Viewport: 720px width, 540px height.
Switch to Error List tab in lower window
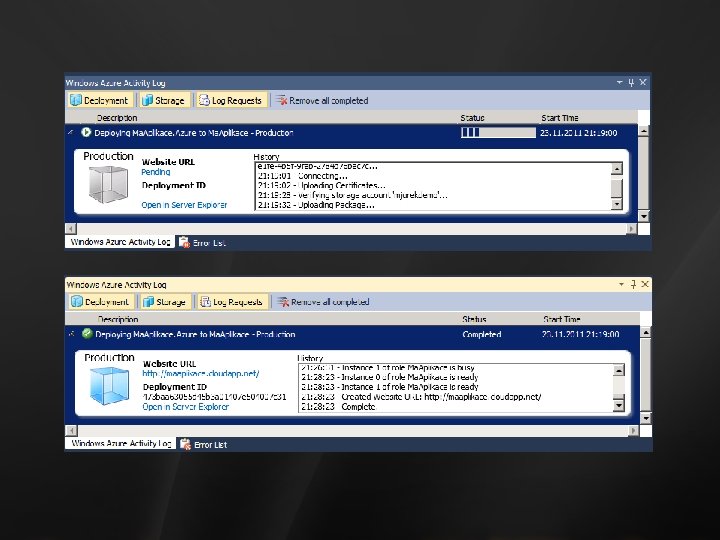pyautogui.click(x=203, y=444)
